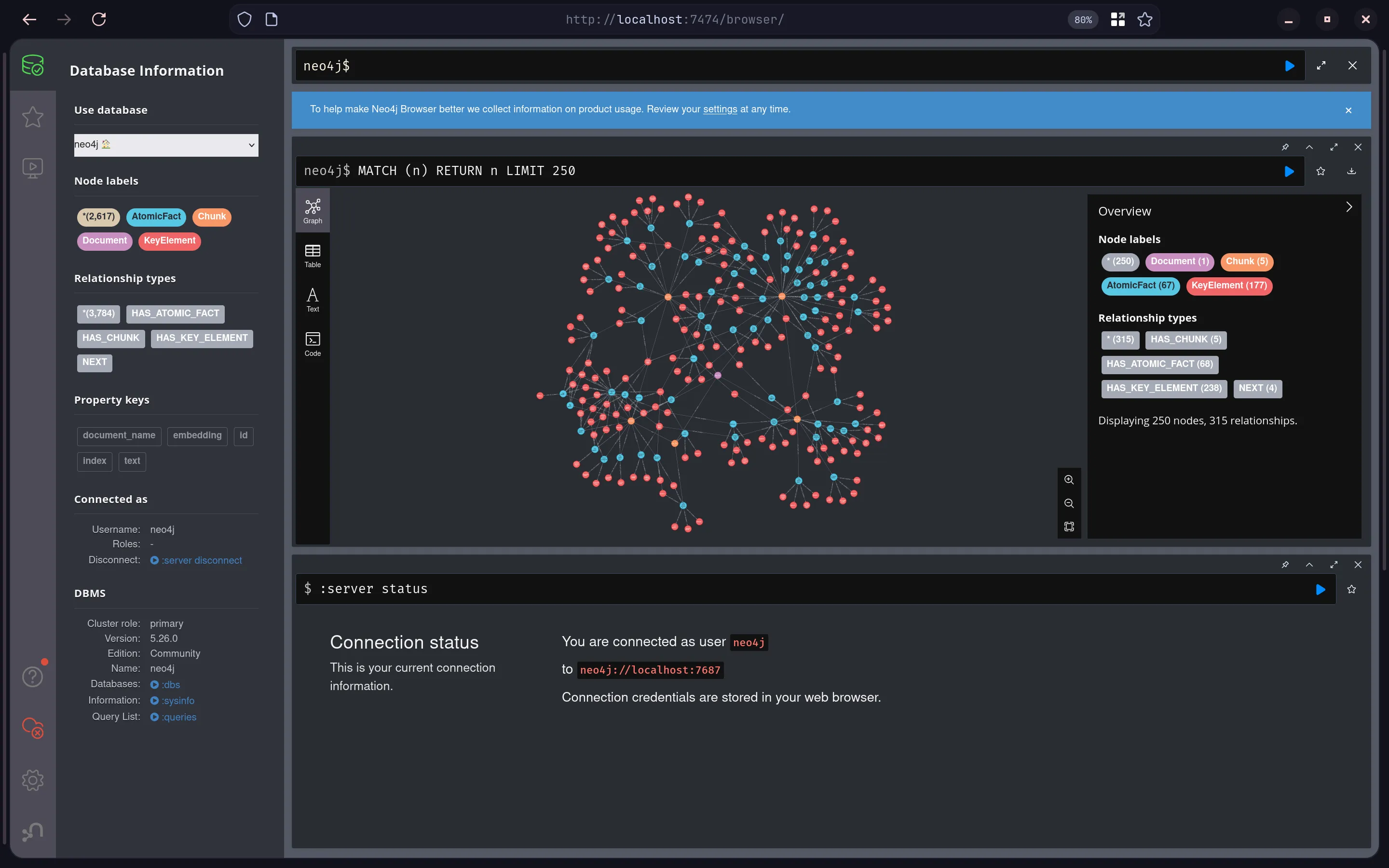Click the index property key
The image size is (1389, 868).
94,461
